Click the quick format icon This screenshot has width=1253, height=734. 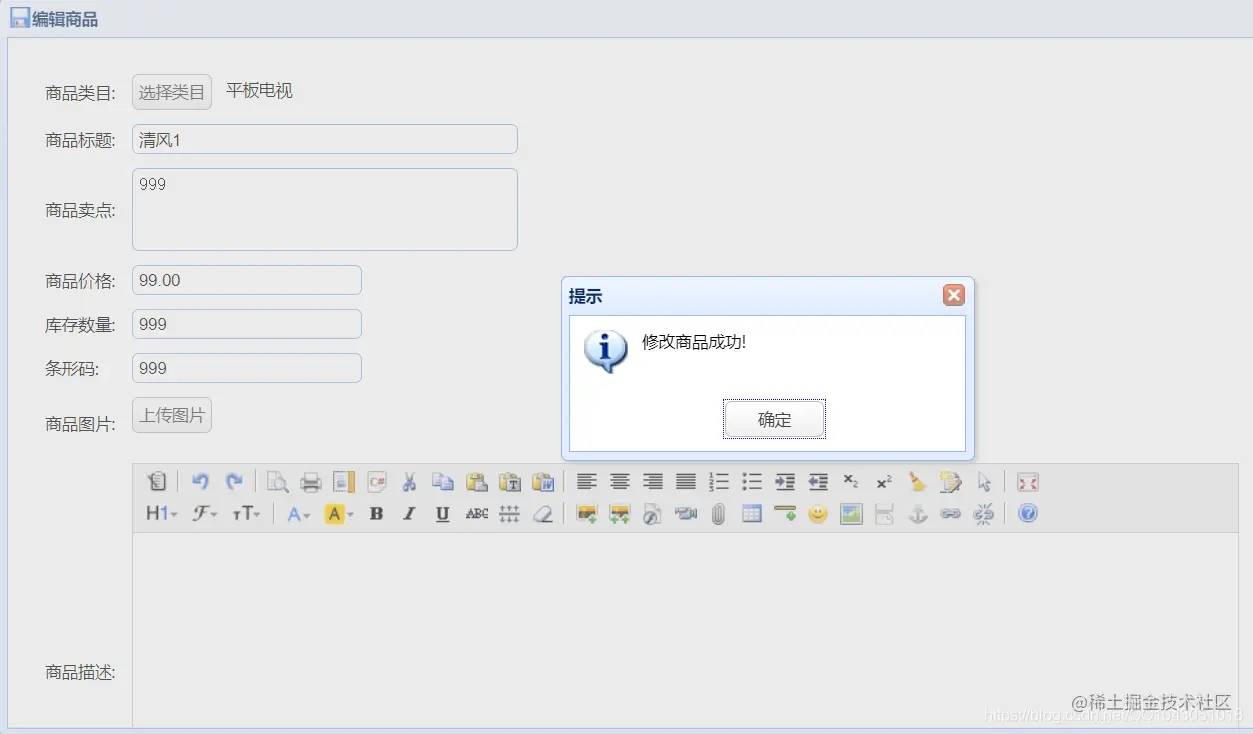(950, 482)
